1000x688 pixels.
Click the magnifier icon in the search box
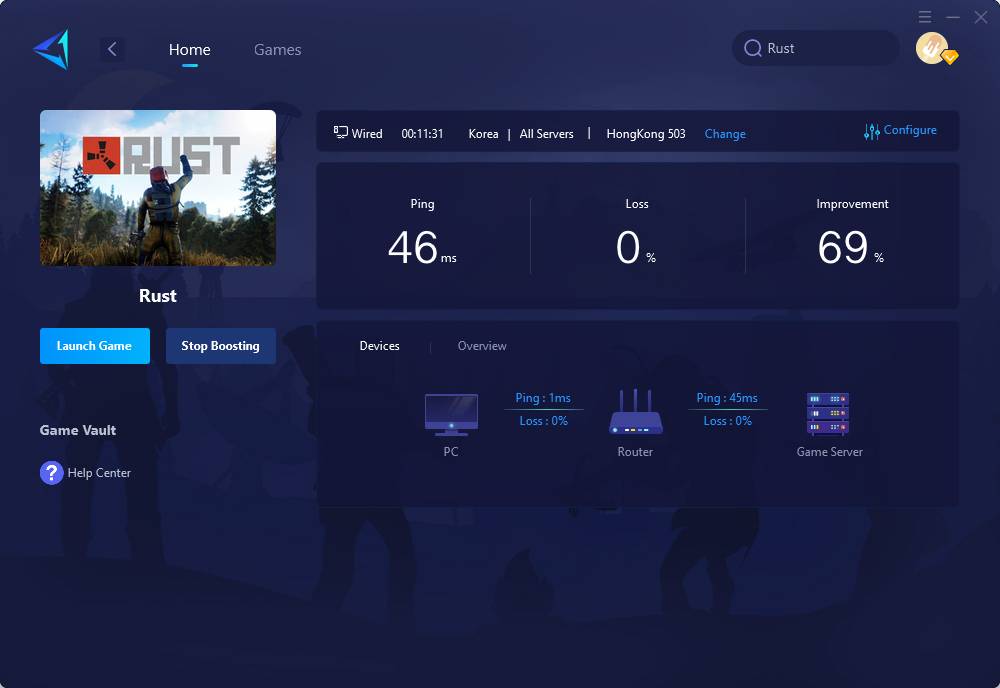click(x=753, y=48)
